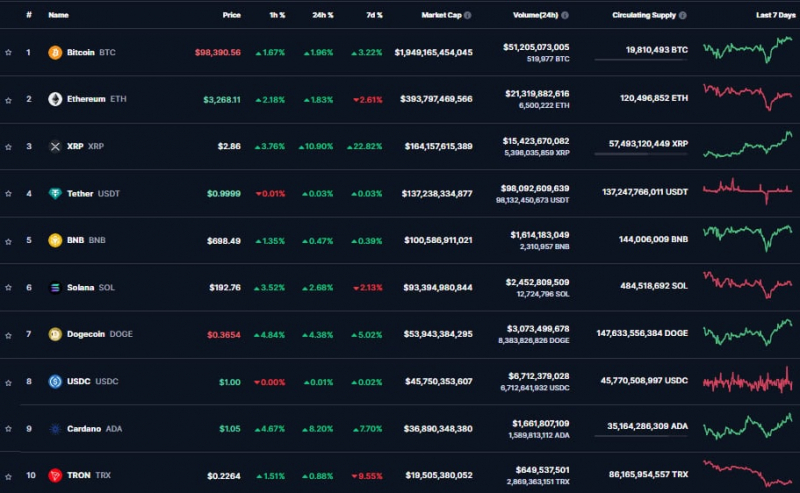Click Bitcoin price $98,390.56

tap(218, 52)
